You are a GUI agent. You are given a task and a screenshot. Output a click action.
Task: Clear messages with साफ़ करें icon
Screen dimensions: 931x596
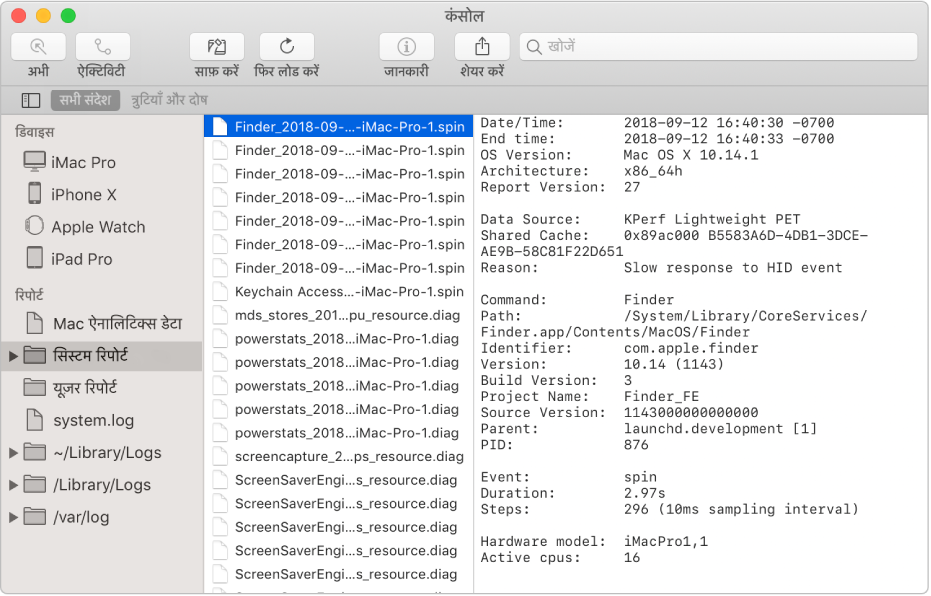point(217,46)
